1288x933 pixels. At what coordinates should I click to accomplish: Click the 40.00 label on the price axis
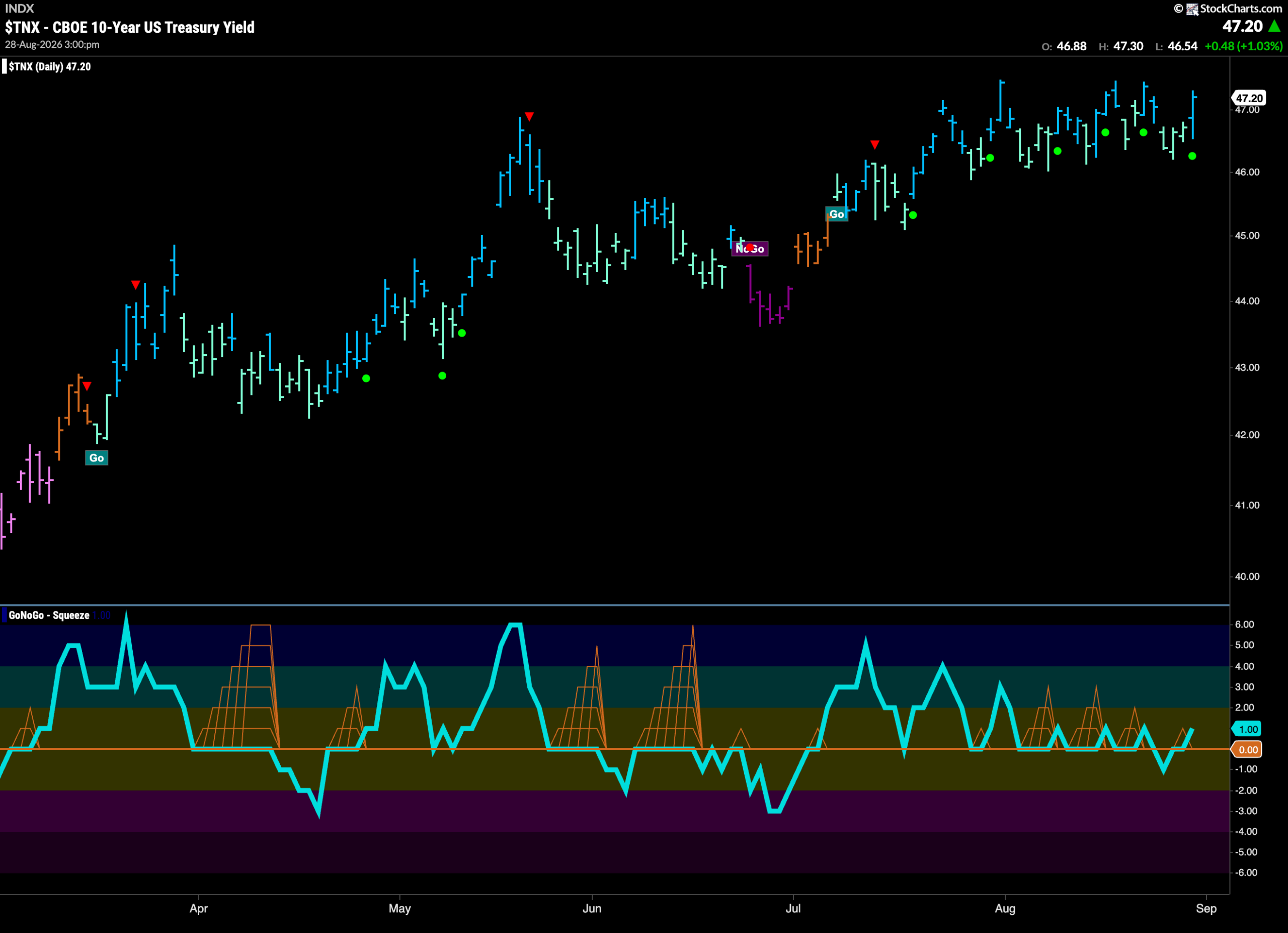coord(1247,576)
